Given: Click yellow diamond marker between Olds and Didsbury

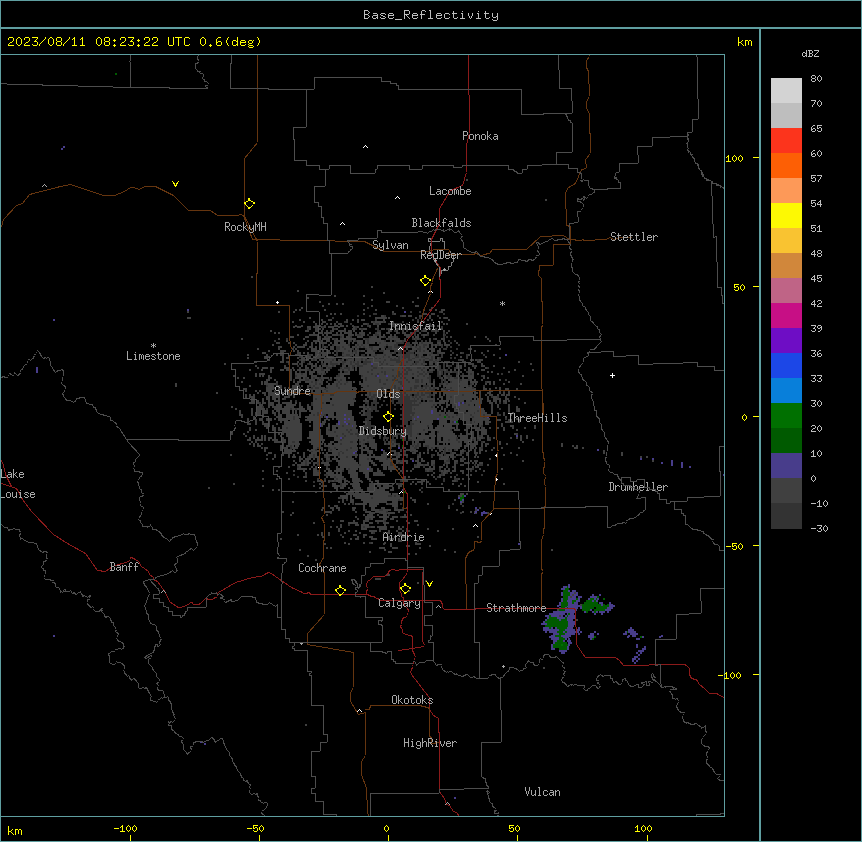Looking at the screenshot, I should (x=388, y=417).
